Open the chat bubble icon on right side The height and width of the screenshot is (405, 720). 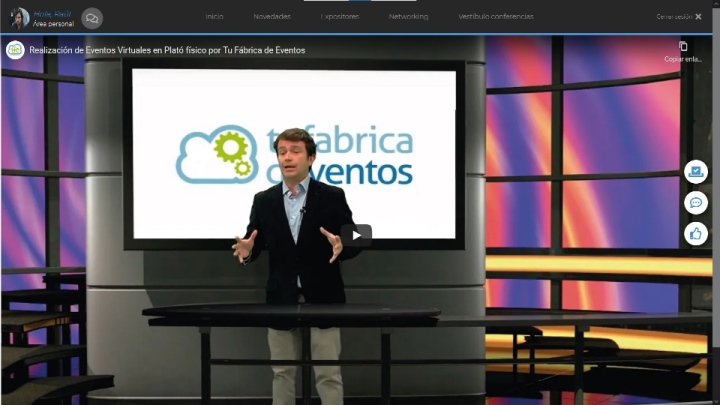[x=696, y=202]
